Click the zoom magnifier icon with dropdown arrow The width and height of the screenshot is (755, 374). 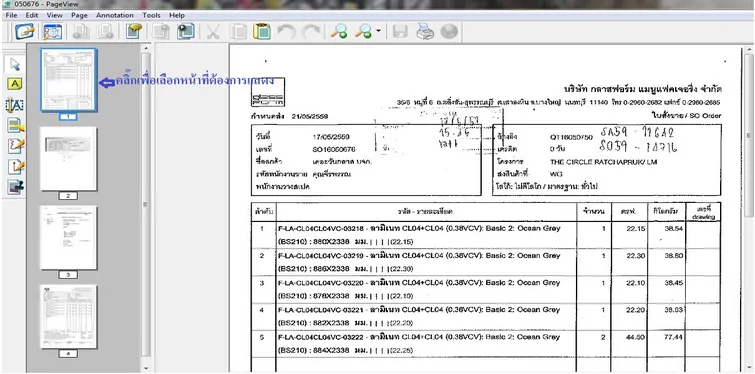364,32
